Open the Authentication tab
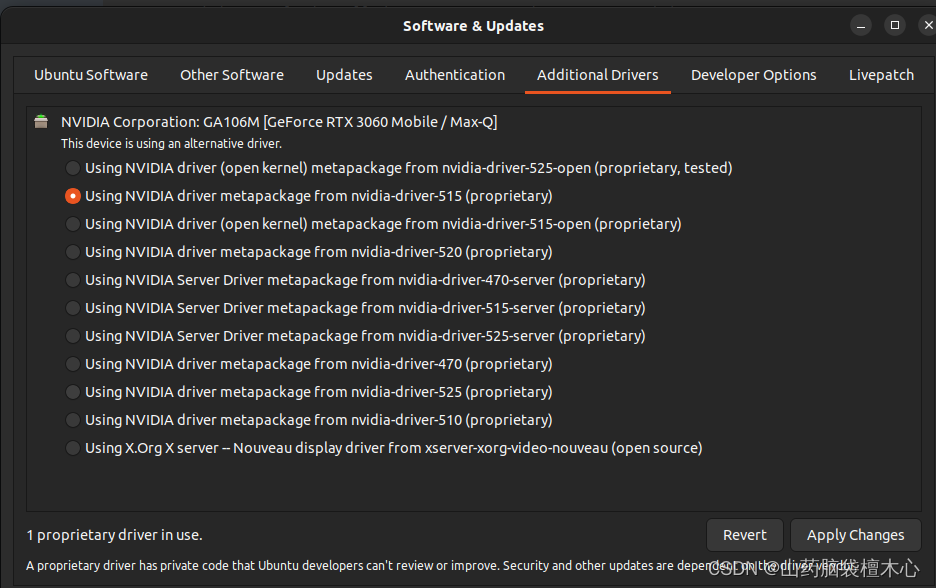The width and height of the screenshot is (936, 588). [455, 75]
